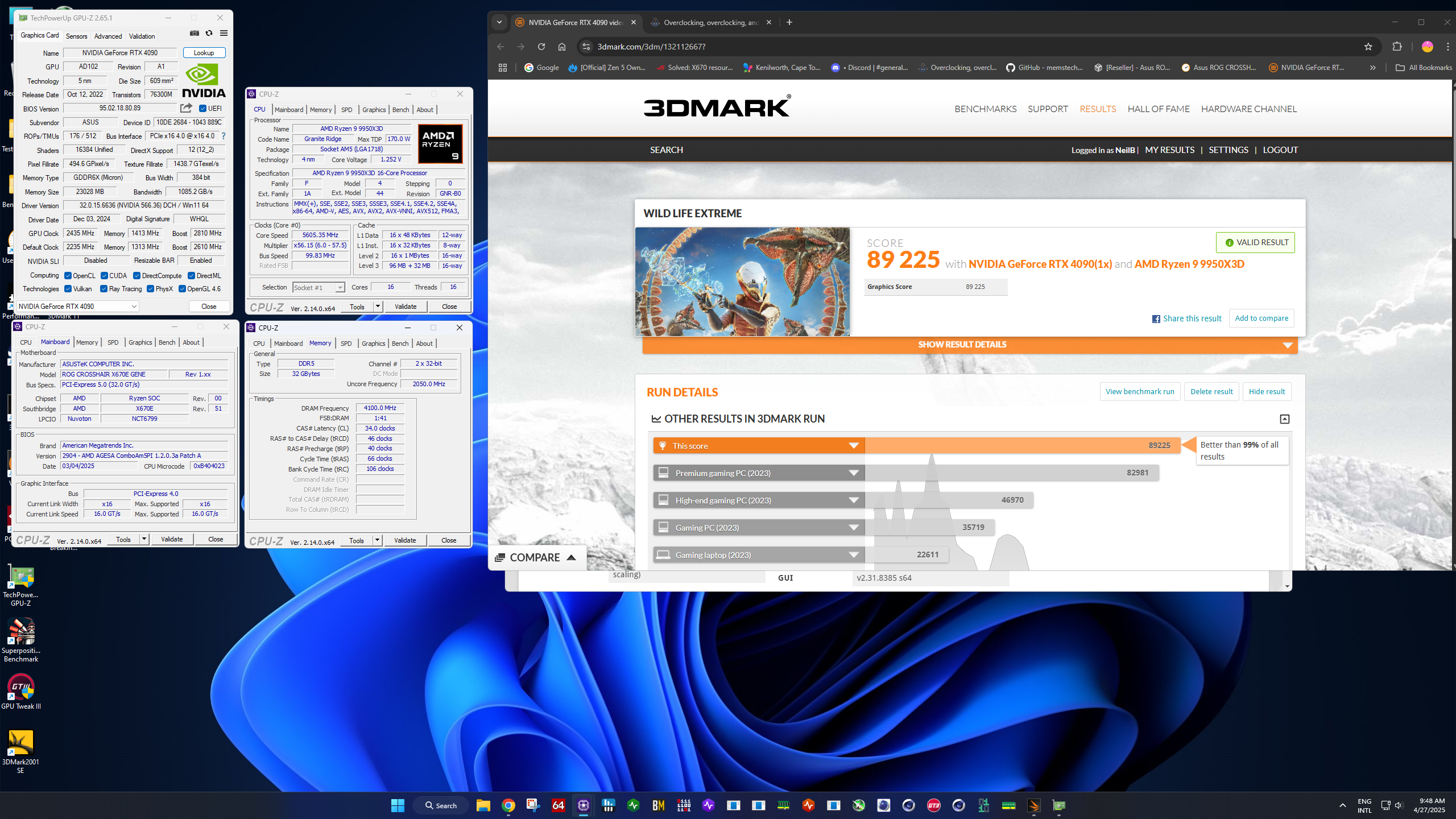Open the GPU selection dropdown in GPU-Z
The width and height of the screenshot is (1456, 819).
pyautogui.click(x=78, y=307)
